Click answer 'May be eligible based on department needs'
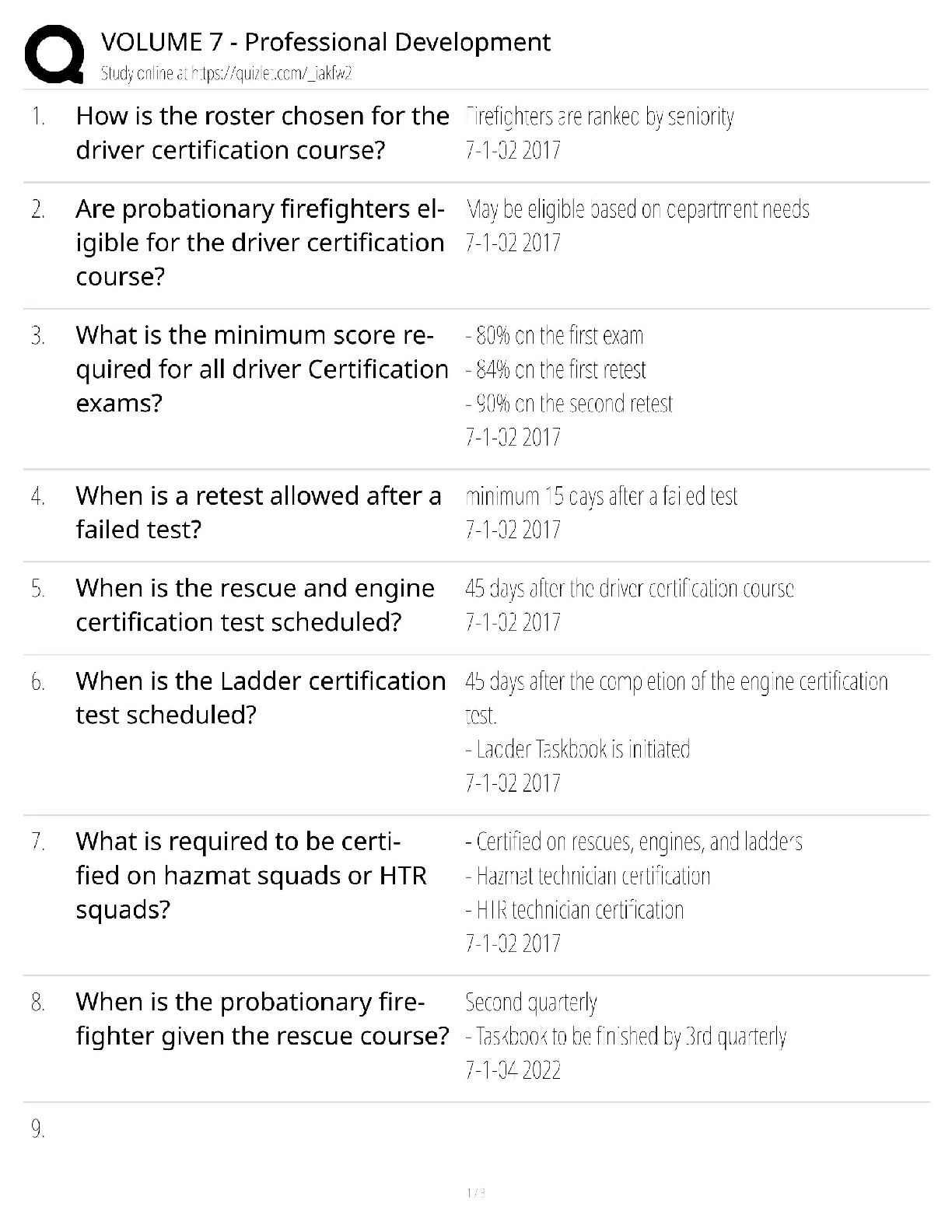This screenshot has width=952, height=1232. [x=638, y=209]
